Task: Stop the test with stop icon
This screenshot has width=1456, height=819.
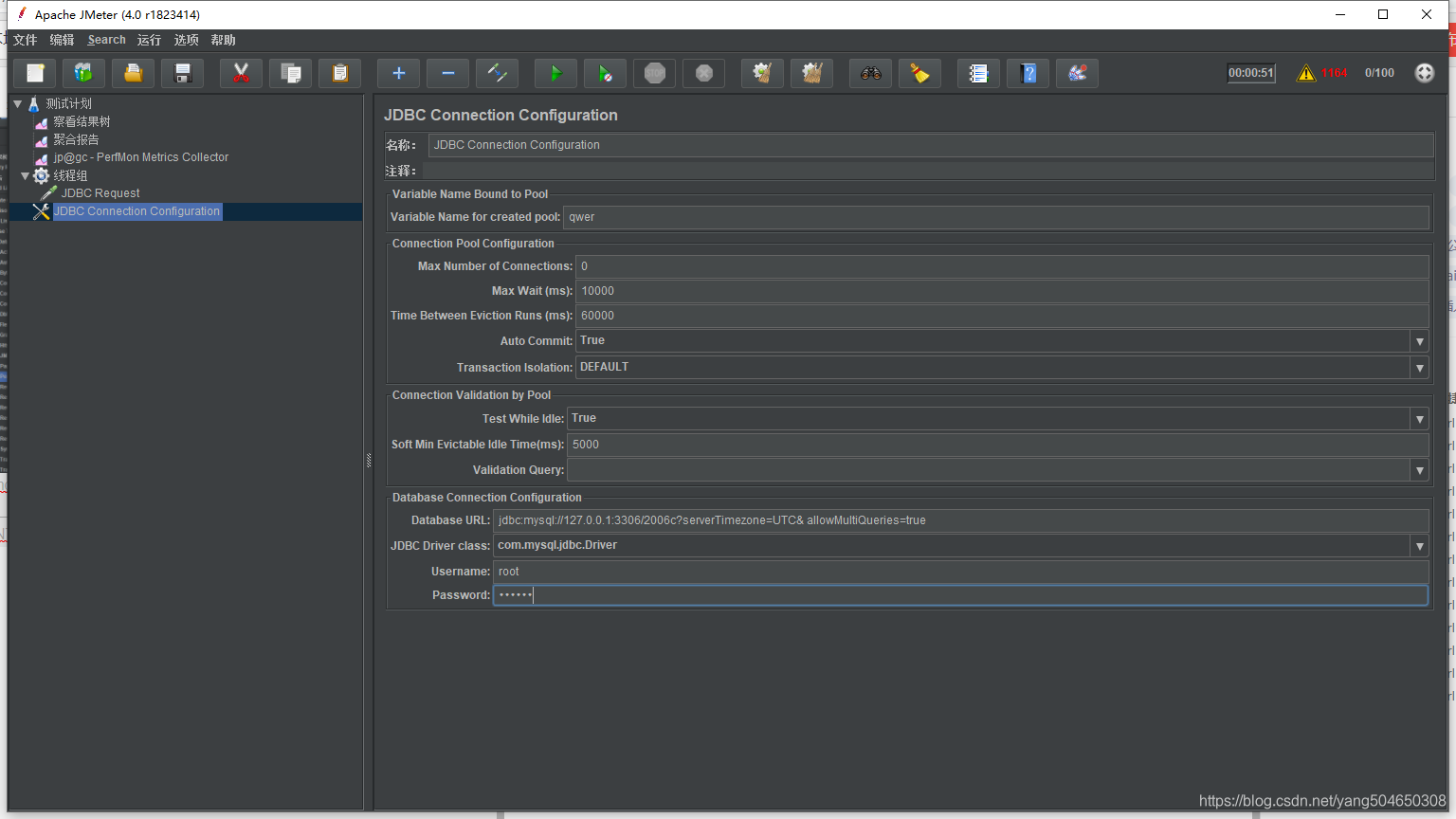Action: click(x=655, y=73)
